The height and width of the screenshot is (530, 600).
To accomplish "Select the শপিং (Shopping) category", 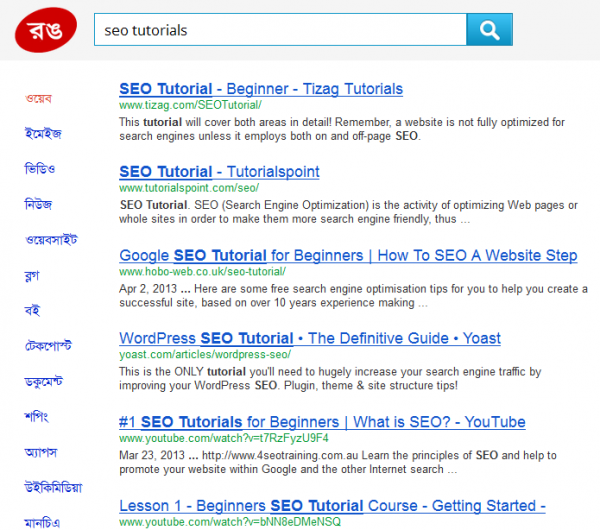I will pos(36,416).
